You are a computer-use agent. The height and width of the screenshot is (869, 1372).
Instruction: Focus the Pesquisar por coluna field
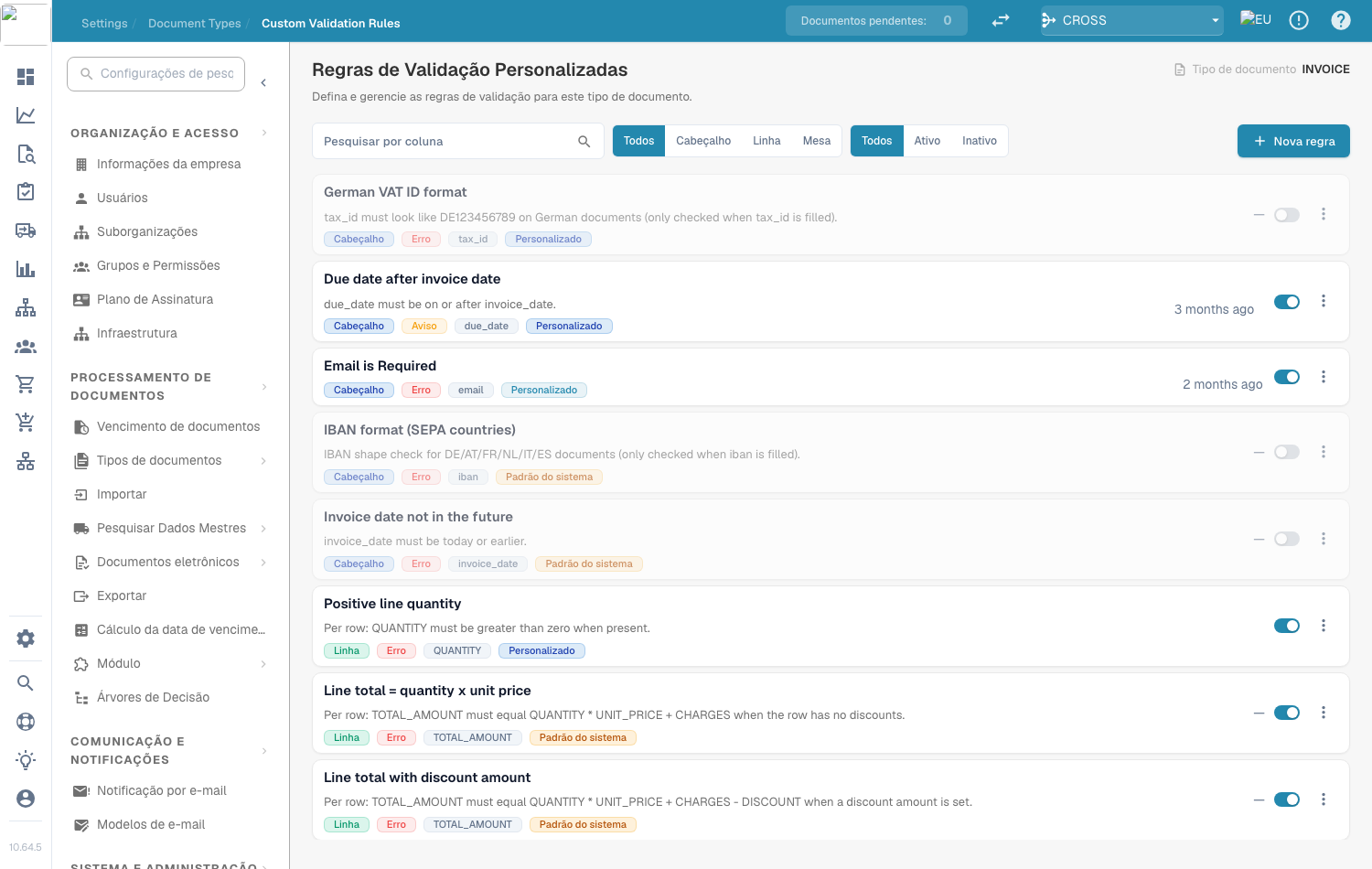click(x=458, y=141)
